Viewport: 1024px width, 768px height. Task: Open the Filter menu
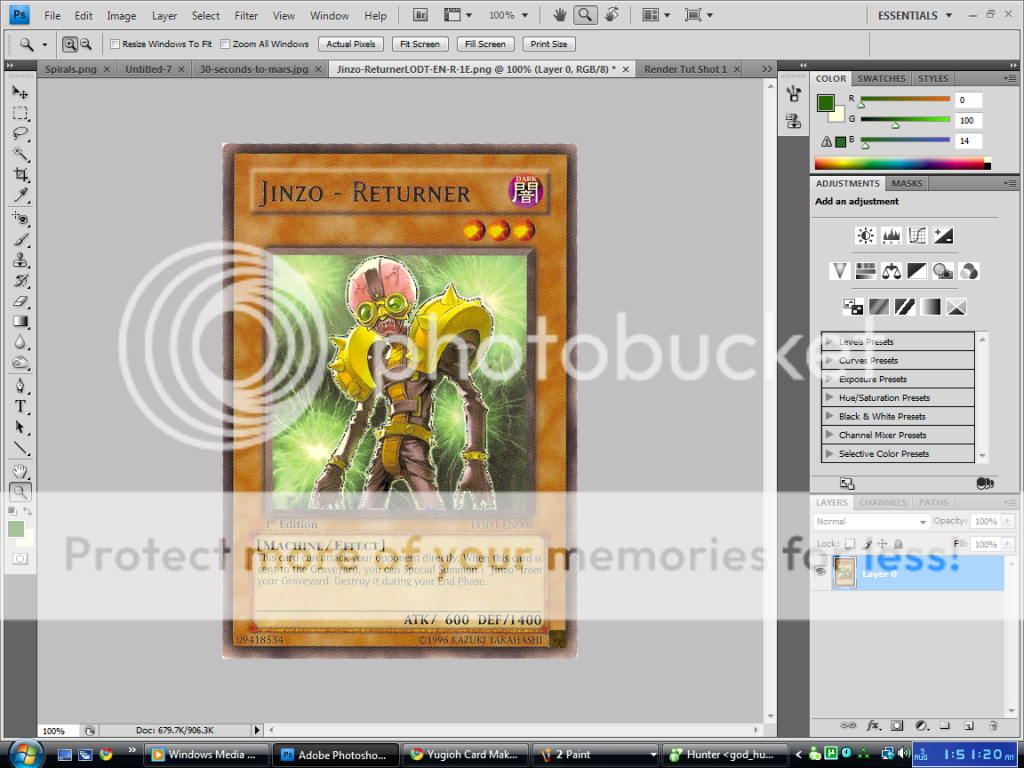coord(246,15)
